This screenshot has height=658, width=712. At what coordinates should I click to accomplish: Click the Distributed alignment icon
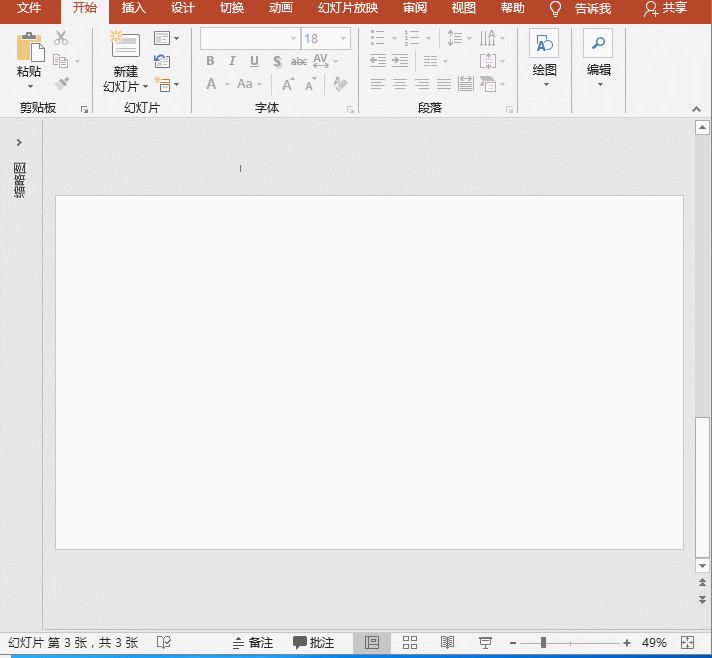[x=465, y=84]
